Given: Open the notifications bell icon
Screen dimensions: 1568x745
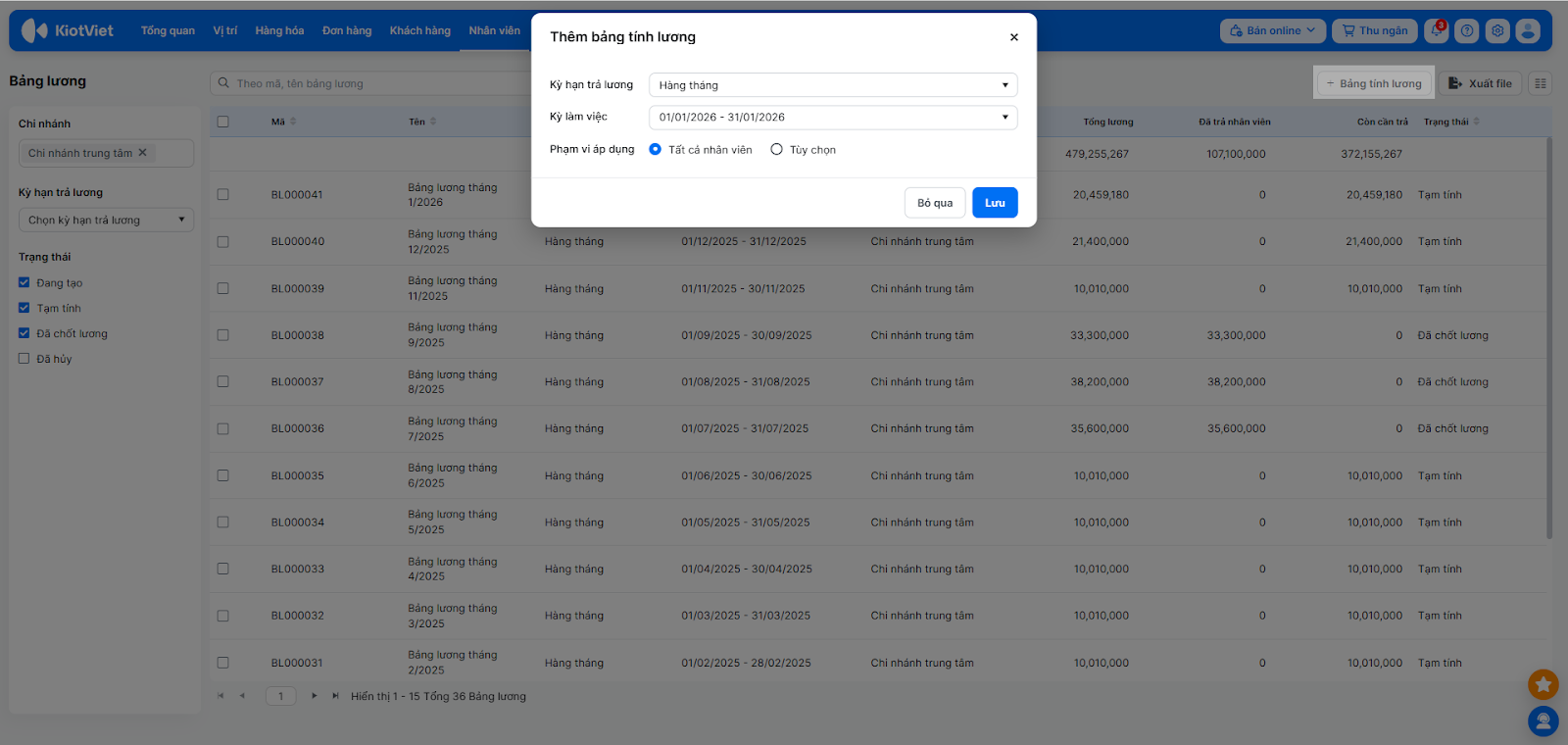Looking at the screenshot, I should (1437, 30).
